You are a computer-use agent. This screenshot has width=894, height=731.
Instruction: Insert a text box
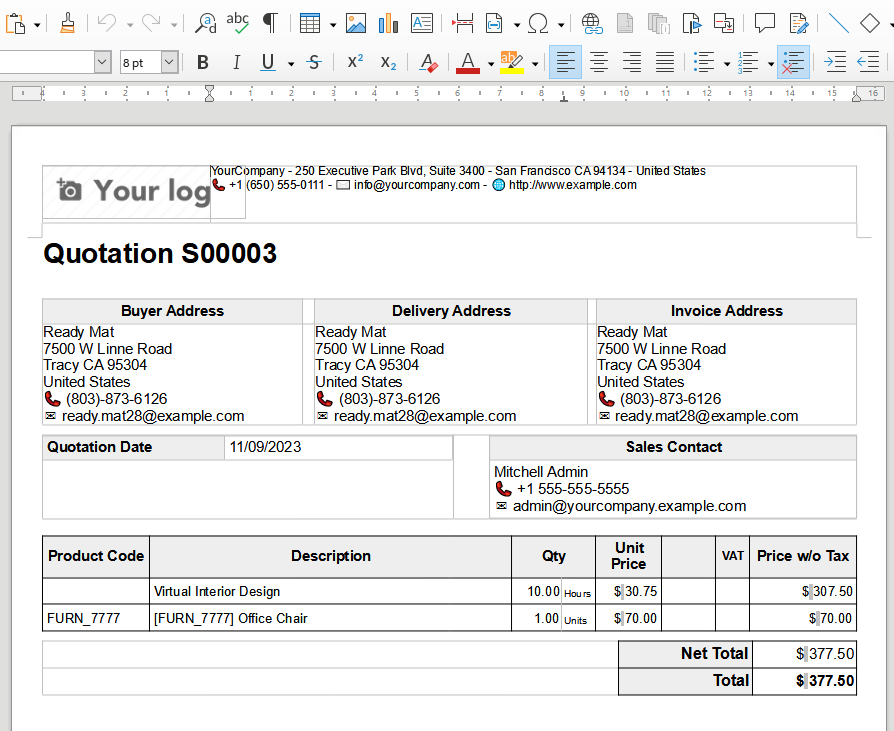coord(422,24)
